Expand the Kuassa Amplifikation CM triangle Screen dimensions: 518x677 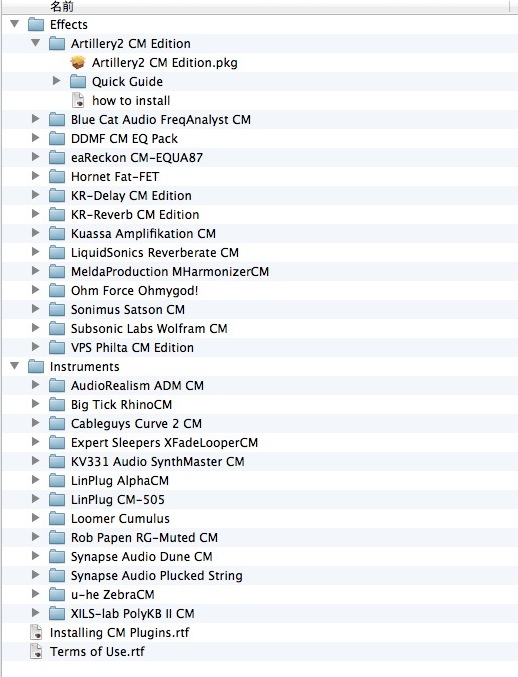click(35, 233)
